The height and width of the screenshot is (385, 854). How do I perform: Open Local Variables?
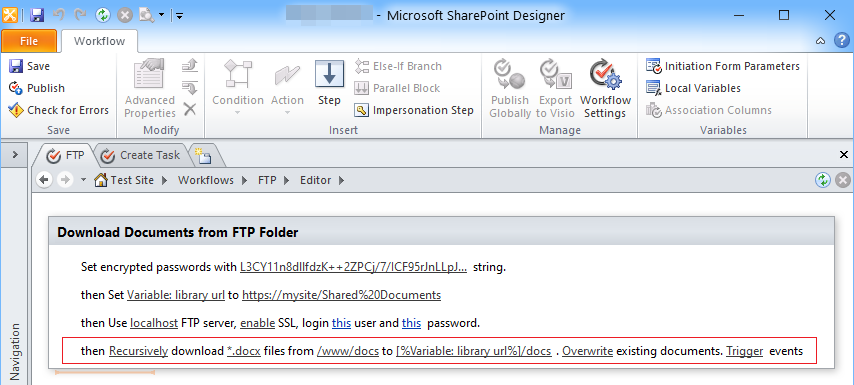pyautogui.click(x=693, y=88)
